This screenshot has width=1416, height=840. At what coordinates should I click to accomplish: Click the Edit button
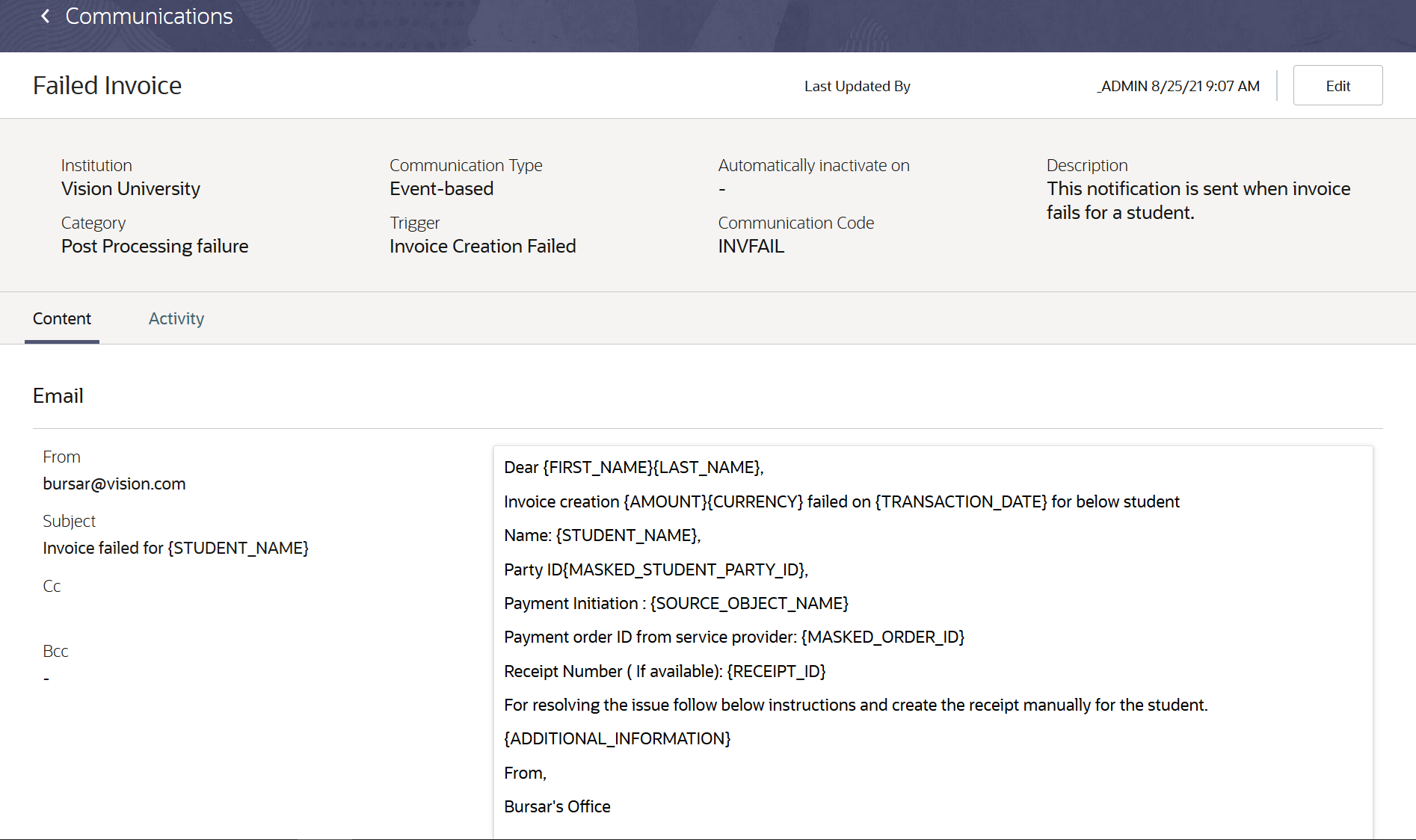(x=1337, y=86)
